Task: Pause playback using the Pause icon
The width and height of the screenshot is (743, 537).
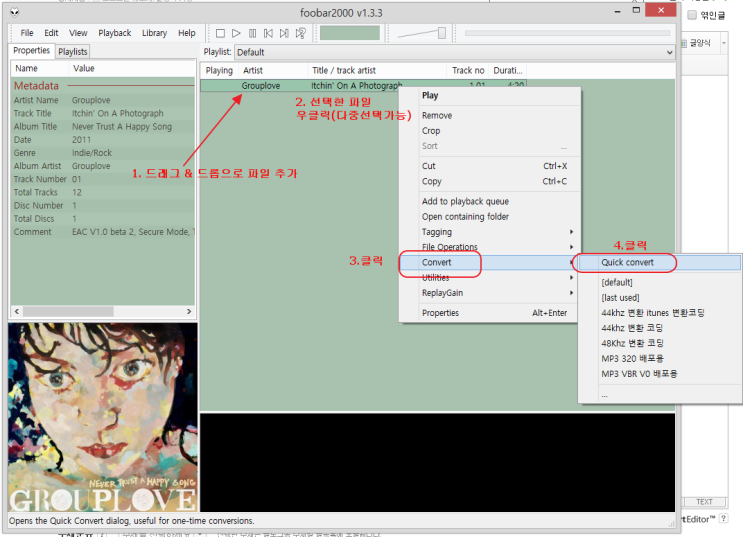Action: pos(252,33)
